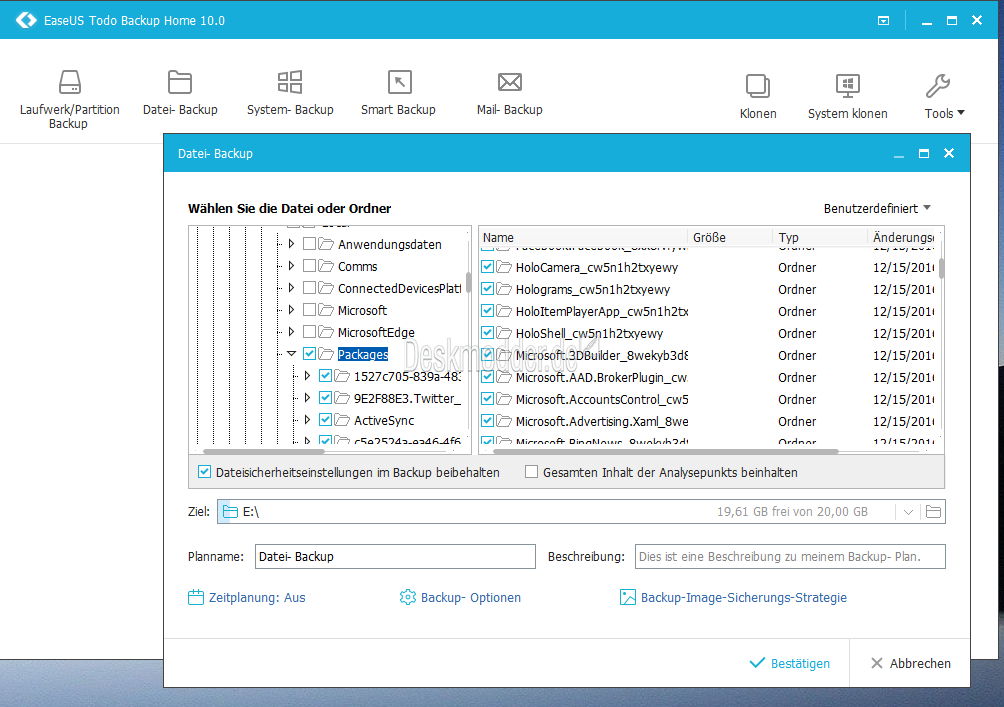Screen dimensions: 1004x707
Task: Uncheck HoloCamera_cw5n1h2txyewy in file list
Action: pos(487,267)
